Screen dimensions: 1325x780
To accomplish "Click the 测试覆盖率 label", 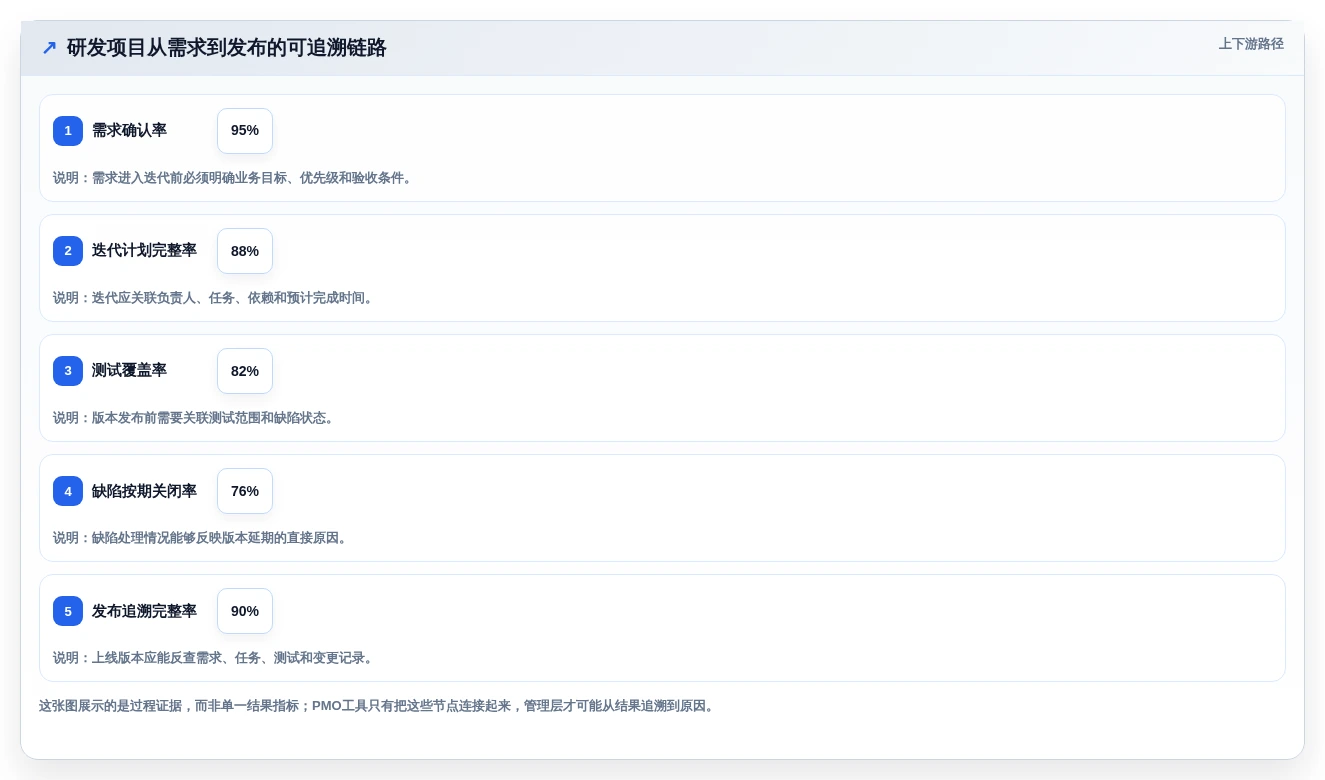I will (129, 370).
